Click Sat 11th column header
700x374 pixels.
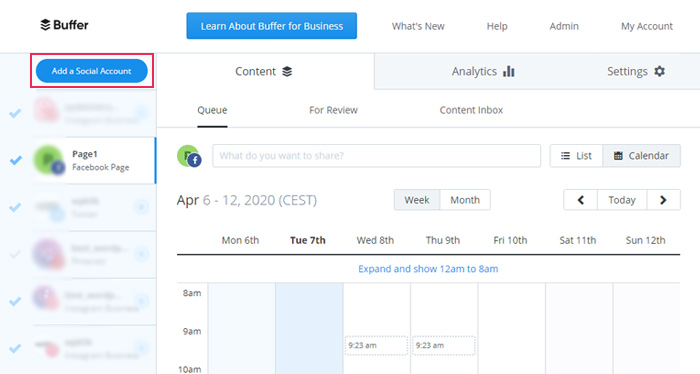coord(578,240)
